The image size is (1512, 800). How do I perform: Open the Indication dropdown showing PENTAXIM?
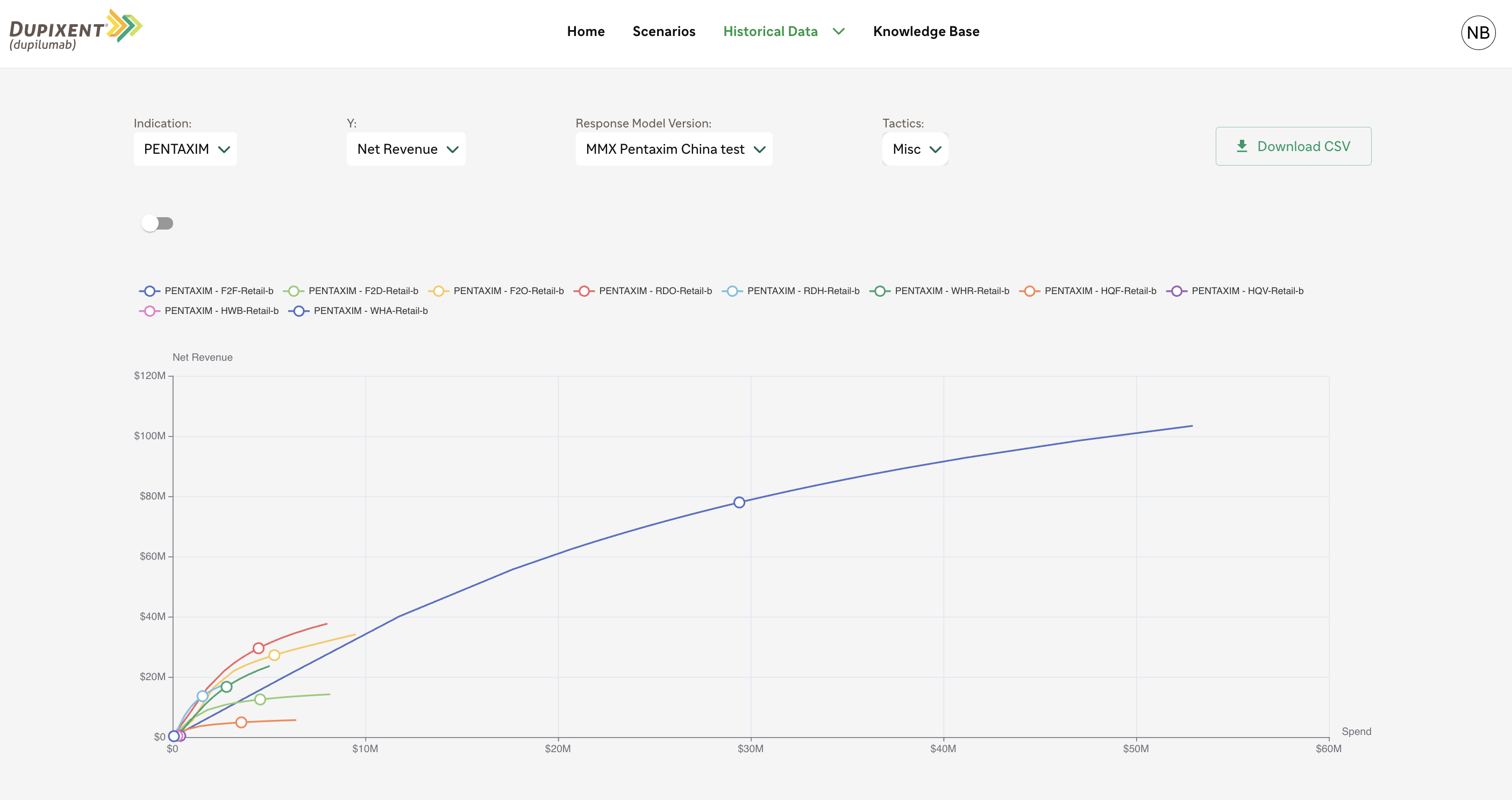186,149
